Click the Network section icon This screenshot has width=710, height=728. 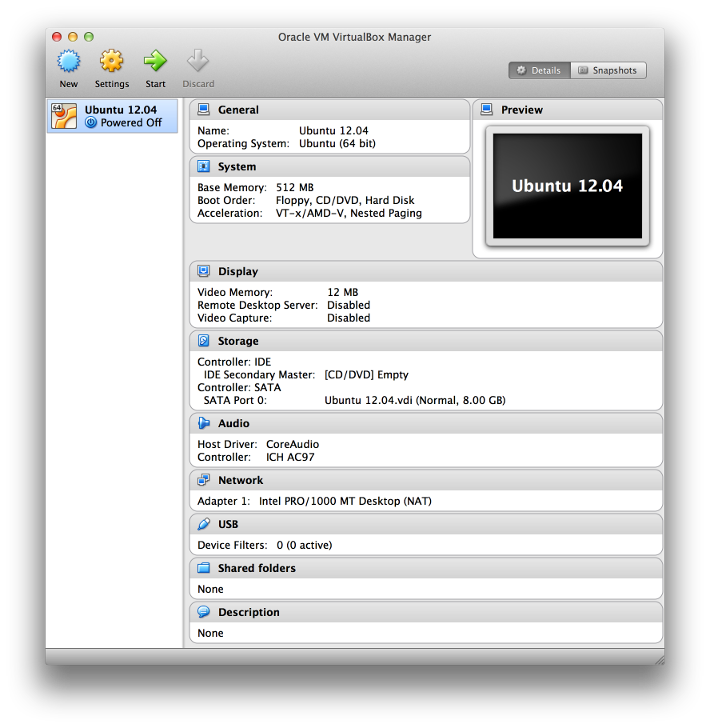[x=203, y=480]
